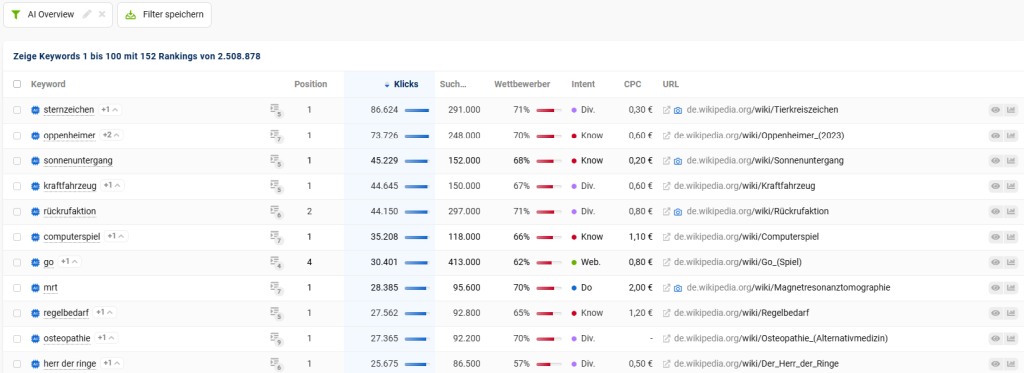Open history chart icon for sternzeichen
This screenshot has width=1024, height=373.
pos(1011,110)
